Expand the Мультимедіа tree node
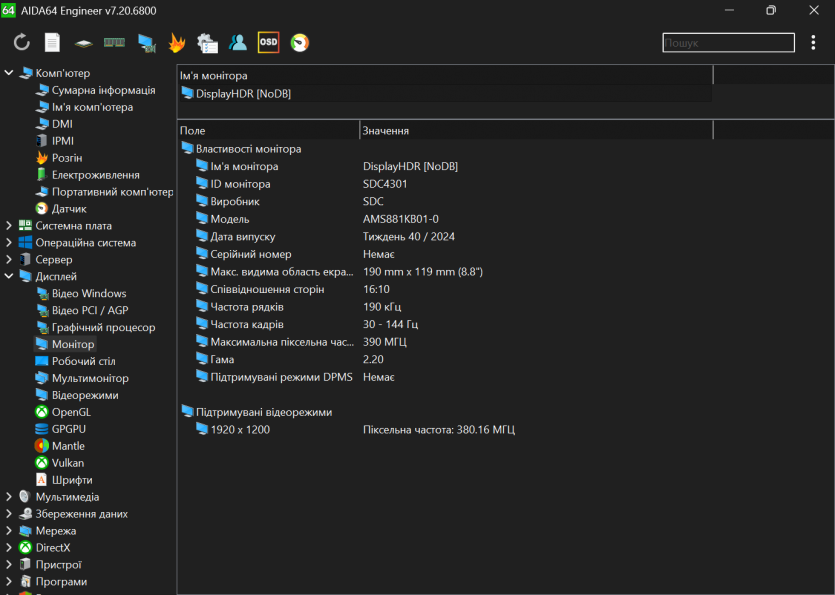Viewport: 835px width, 595px height. (x=9, y=497)
